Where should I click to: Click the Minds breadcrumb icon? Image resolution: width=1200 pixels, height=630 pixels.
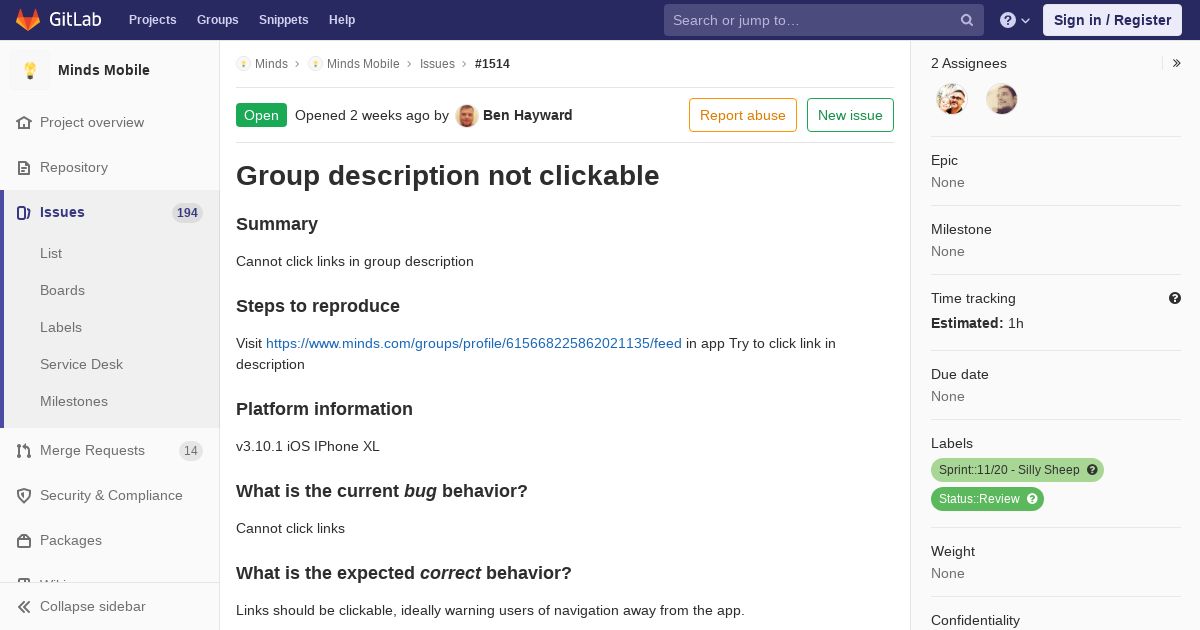click(243, 63)
